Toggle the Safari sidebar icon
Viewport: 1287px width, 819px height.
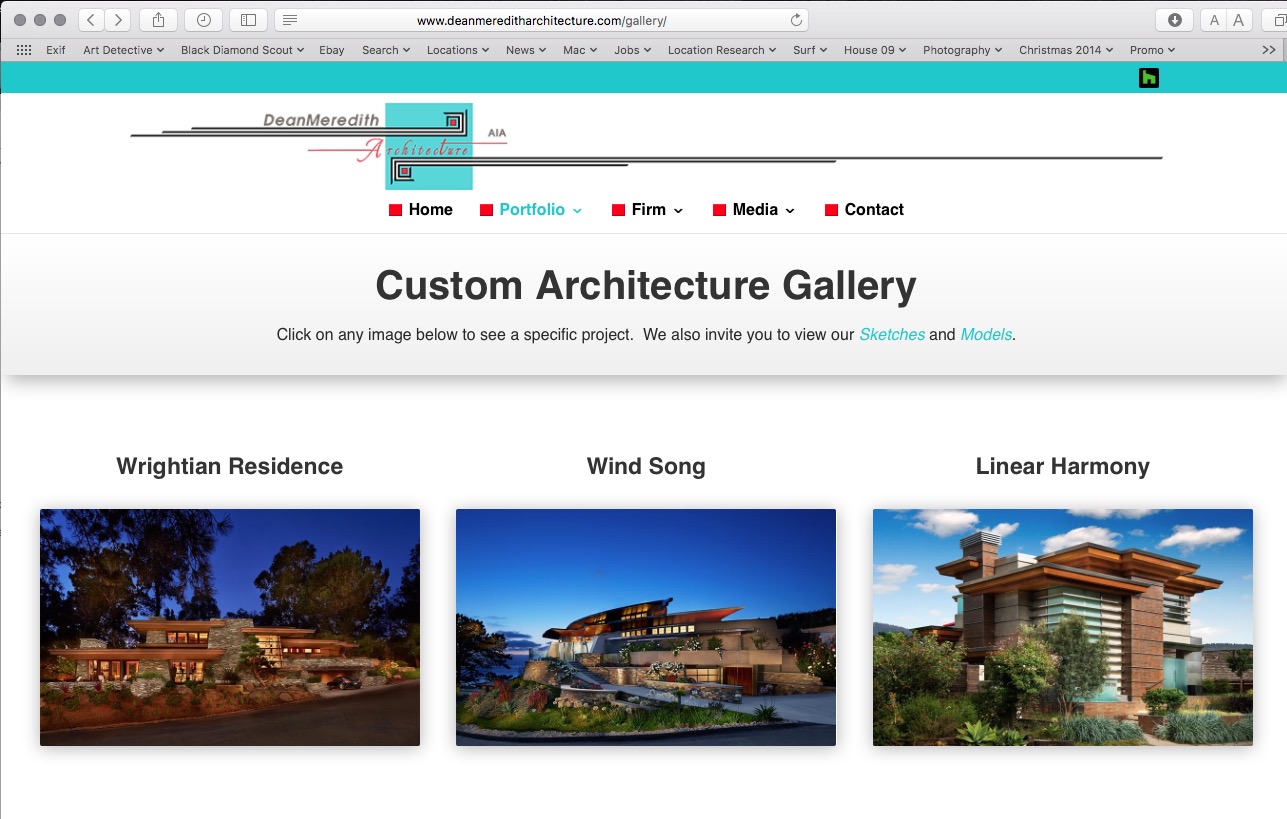(248, 20)
